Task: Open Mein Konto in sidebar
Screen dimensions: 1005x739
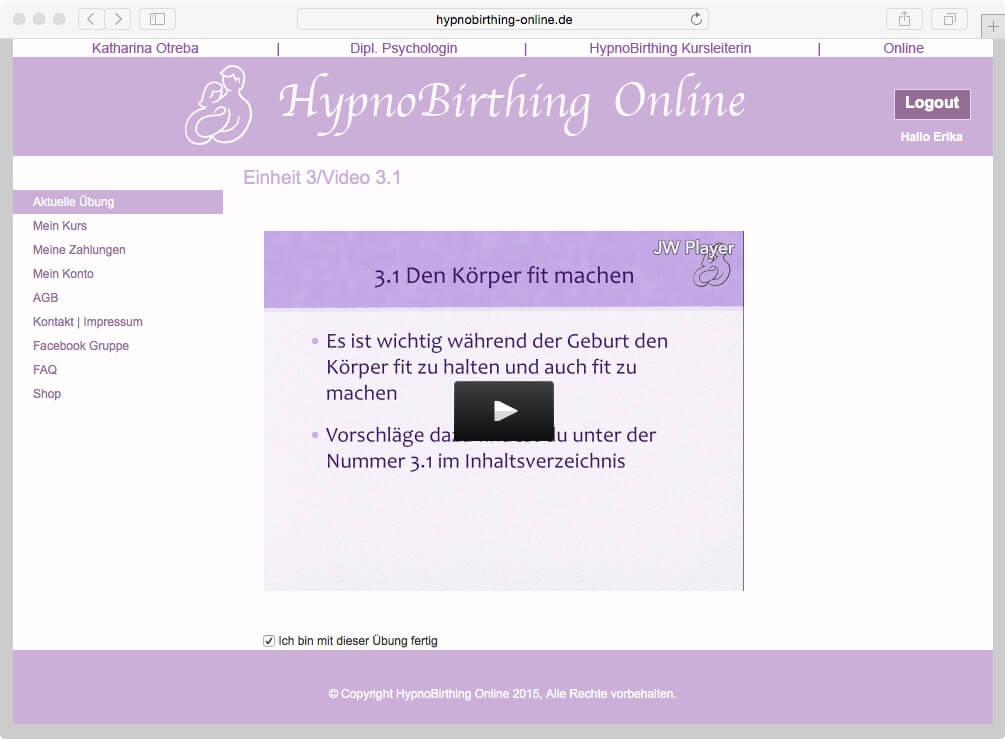Action: coord(63,274)
